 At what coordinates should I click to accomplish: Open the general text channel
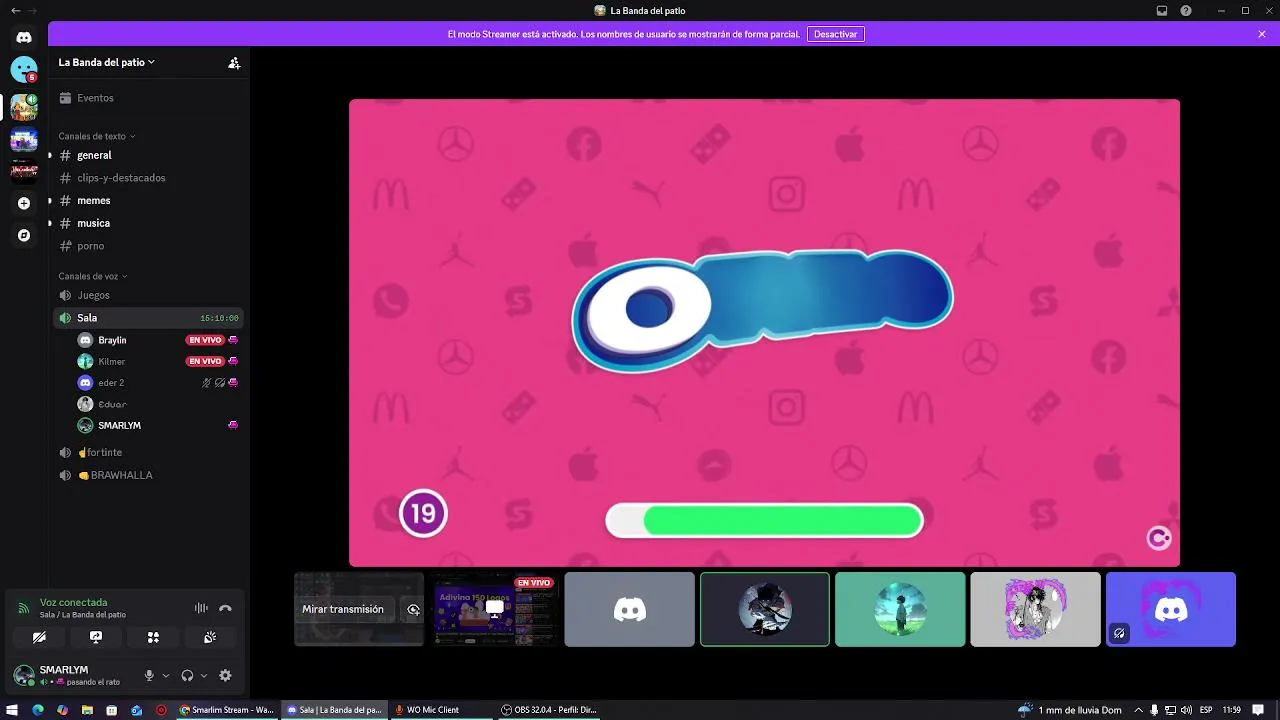click(148, 155)
